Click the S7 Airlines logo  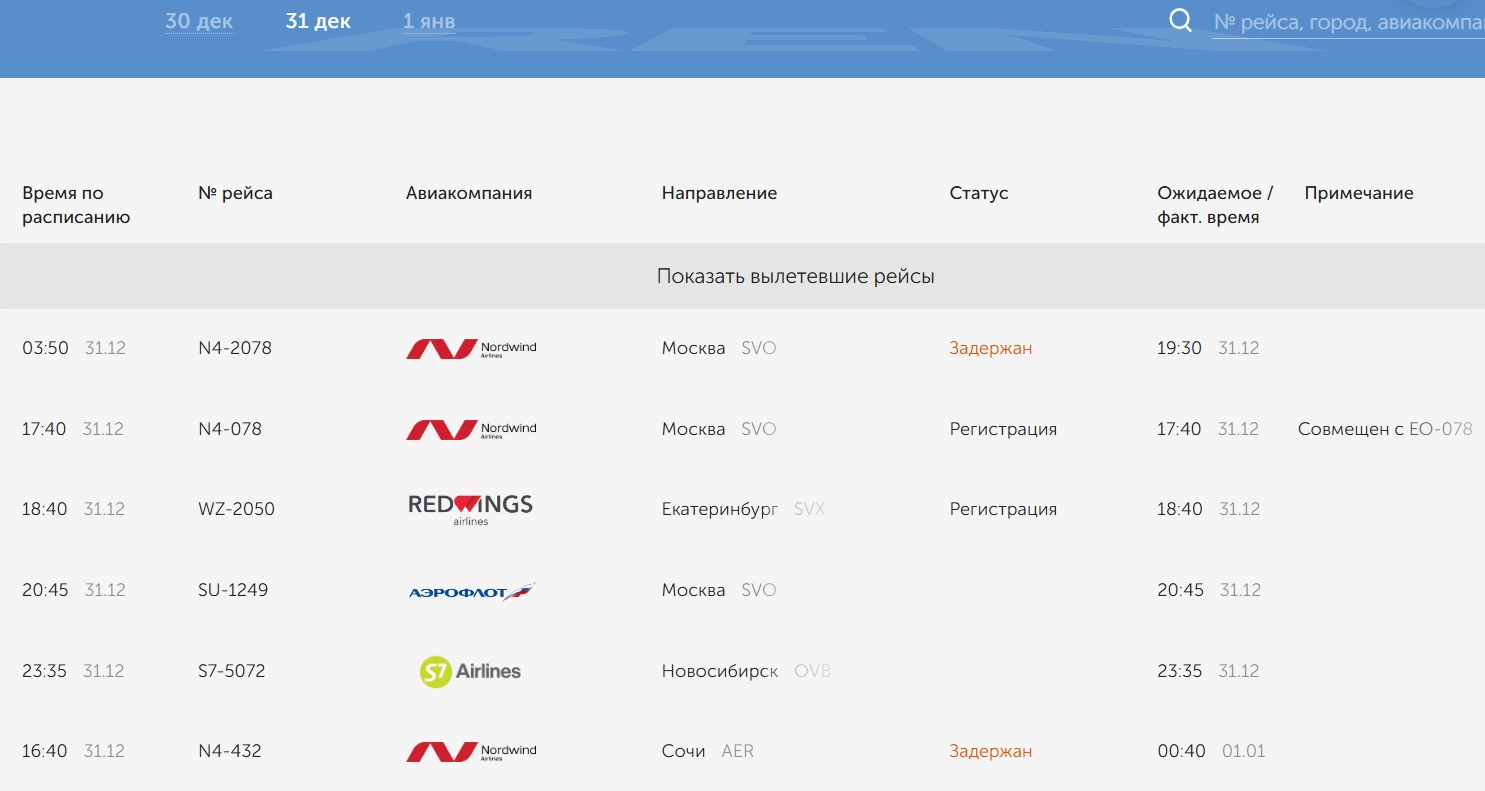tap(470, 671)
